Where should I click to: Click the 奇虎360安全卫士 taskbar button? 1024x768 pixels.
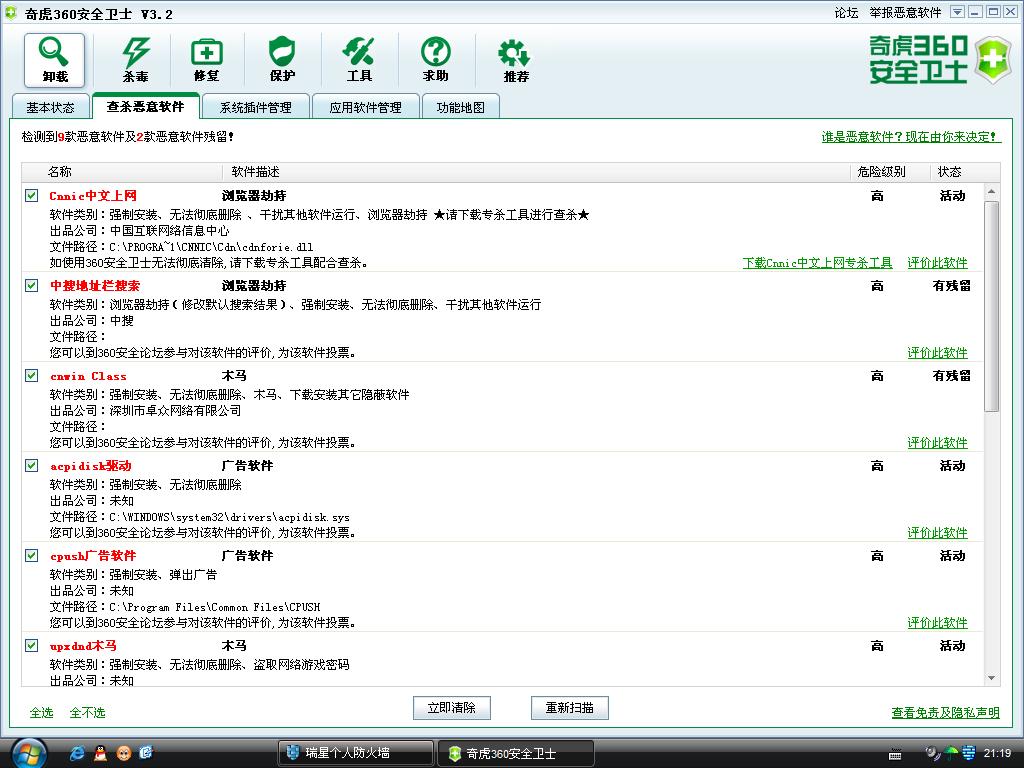[x=515, y=753]
